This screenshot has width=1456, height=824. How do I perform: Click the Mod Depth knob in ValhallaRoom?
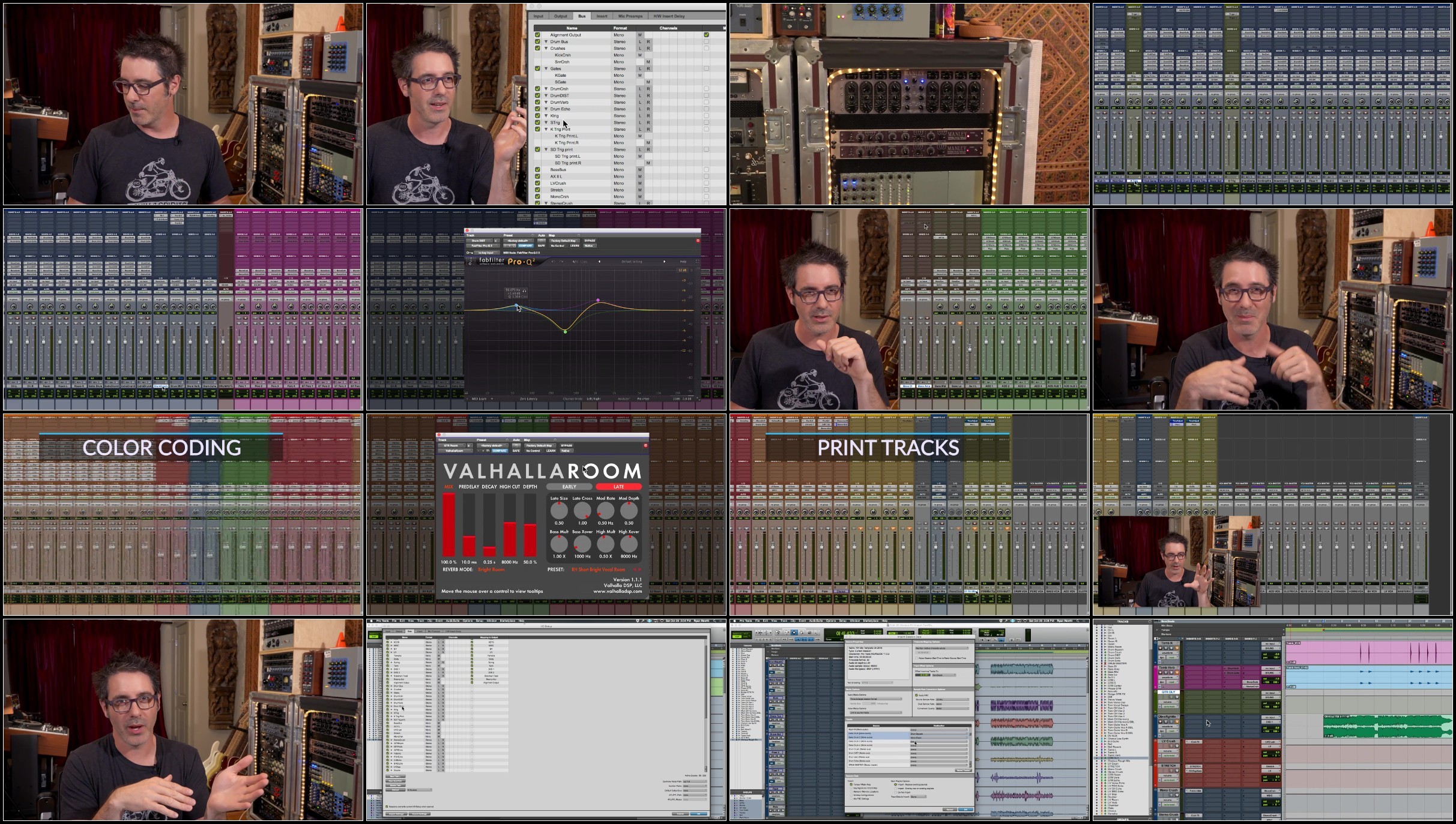[629, 511]
